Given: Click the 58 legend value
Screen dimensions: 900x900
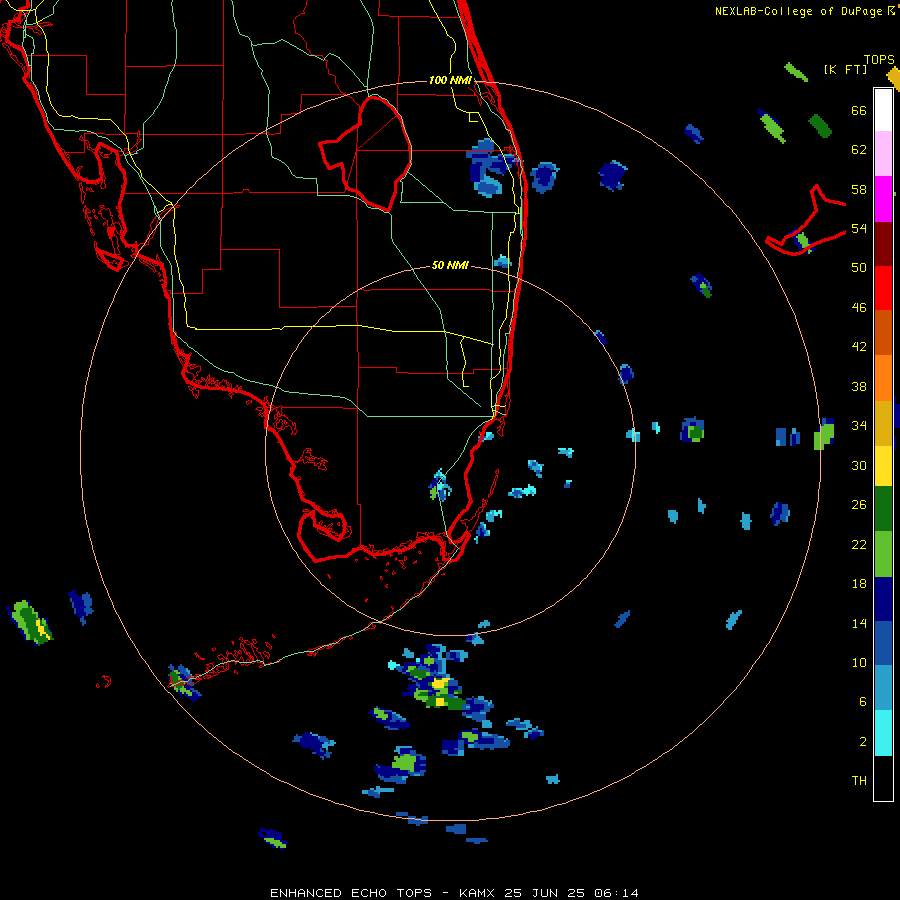Looking at the screenshot, I should (x=859, y=189).
